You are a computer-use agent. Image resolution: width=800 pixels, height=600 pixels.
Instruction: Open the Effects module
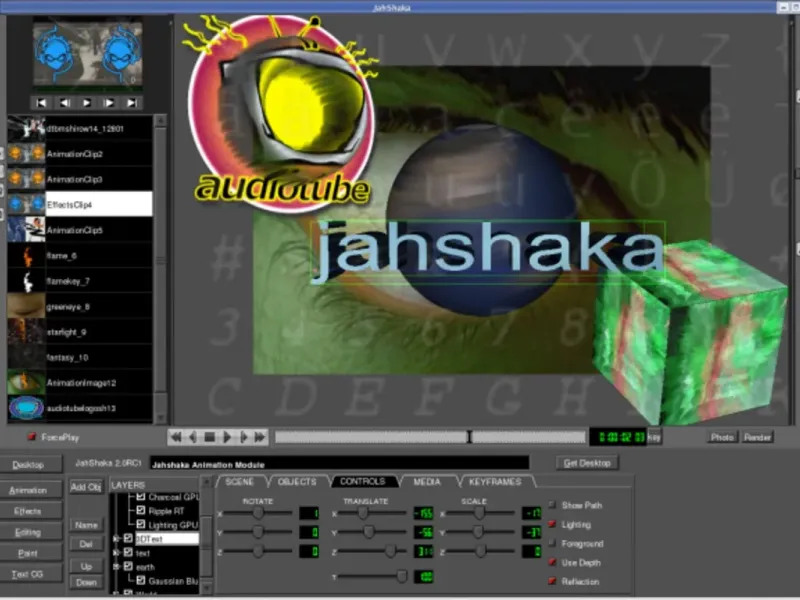coord(29,511)
